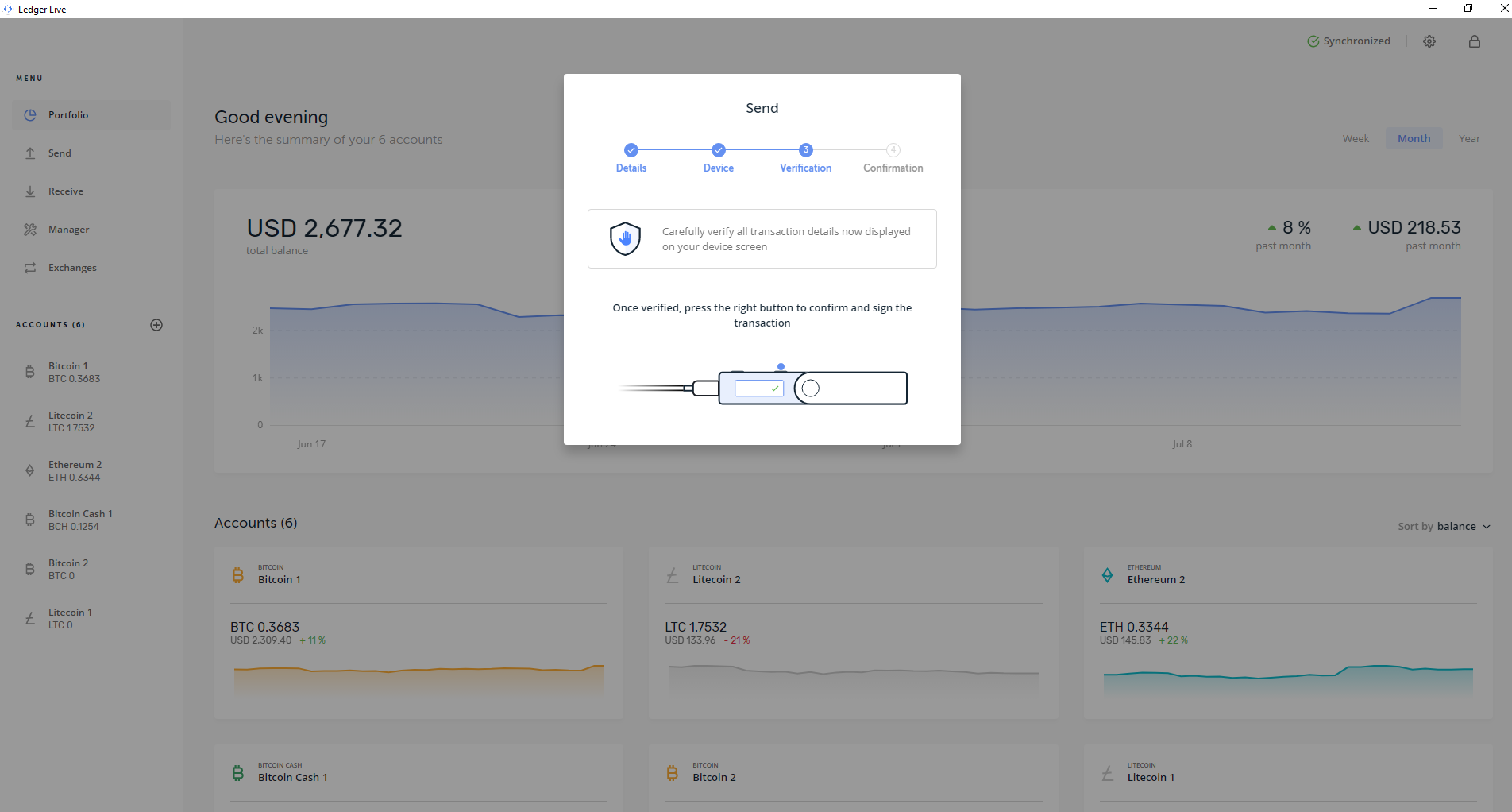The image size is (1512, 812).
Task: Open the Litecoin 1 account card
Action: click(1288, 779)
